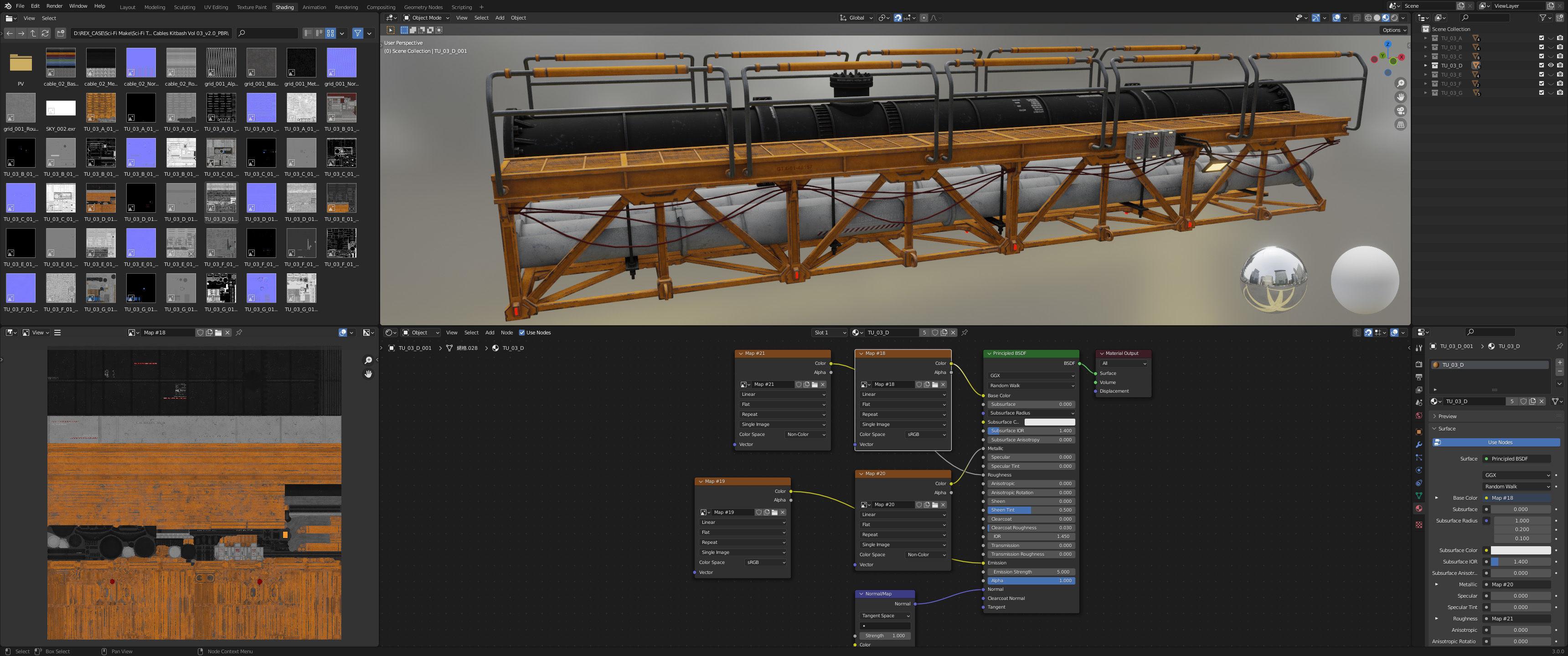
Task: Go to parent directory in file browser
Action: [33, 33]
